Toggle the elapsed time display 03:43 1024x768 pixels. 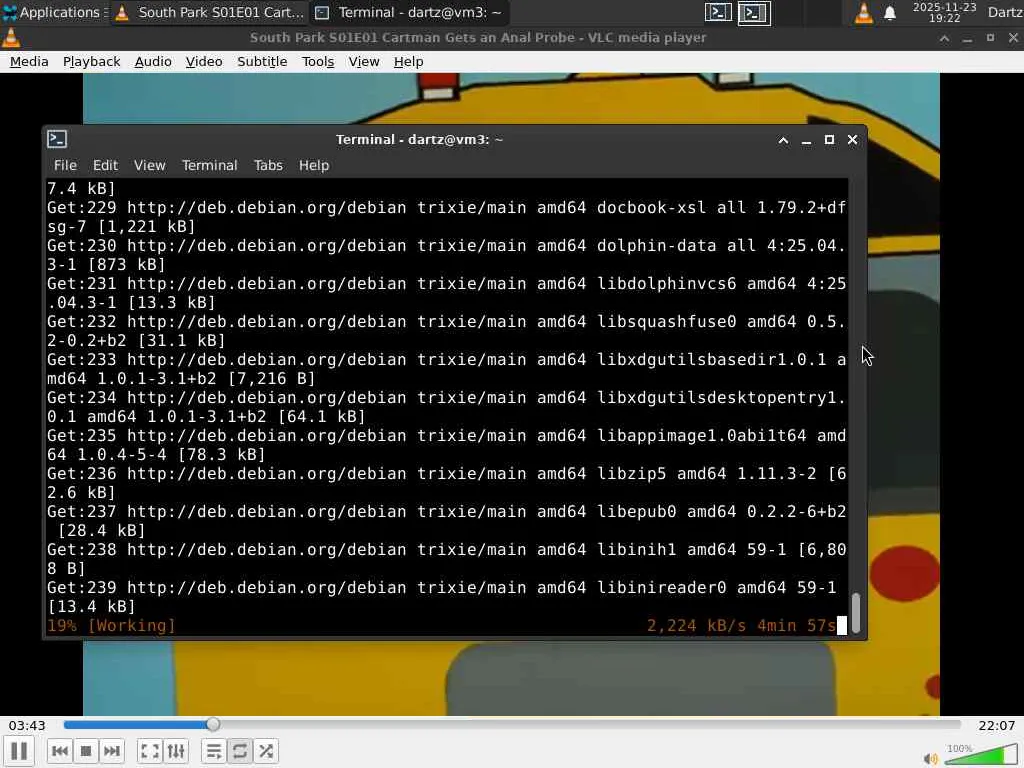pyautogui.click(x=27, y=726)
